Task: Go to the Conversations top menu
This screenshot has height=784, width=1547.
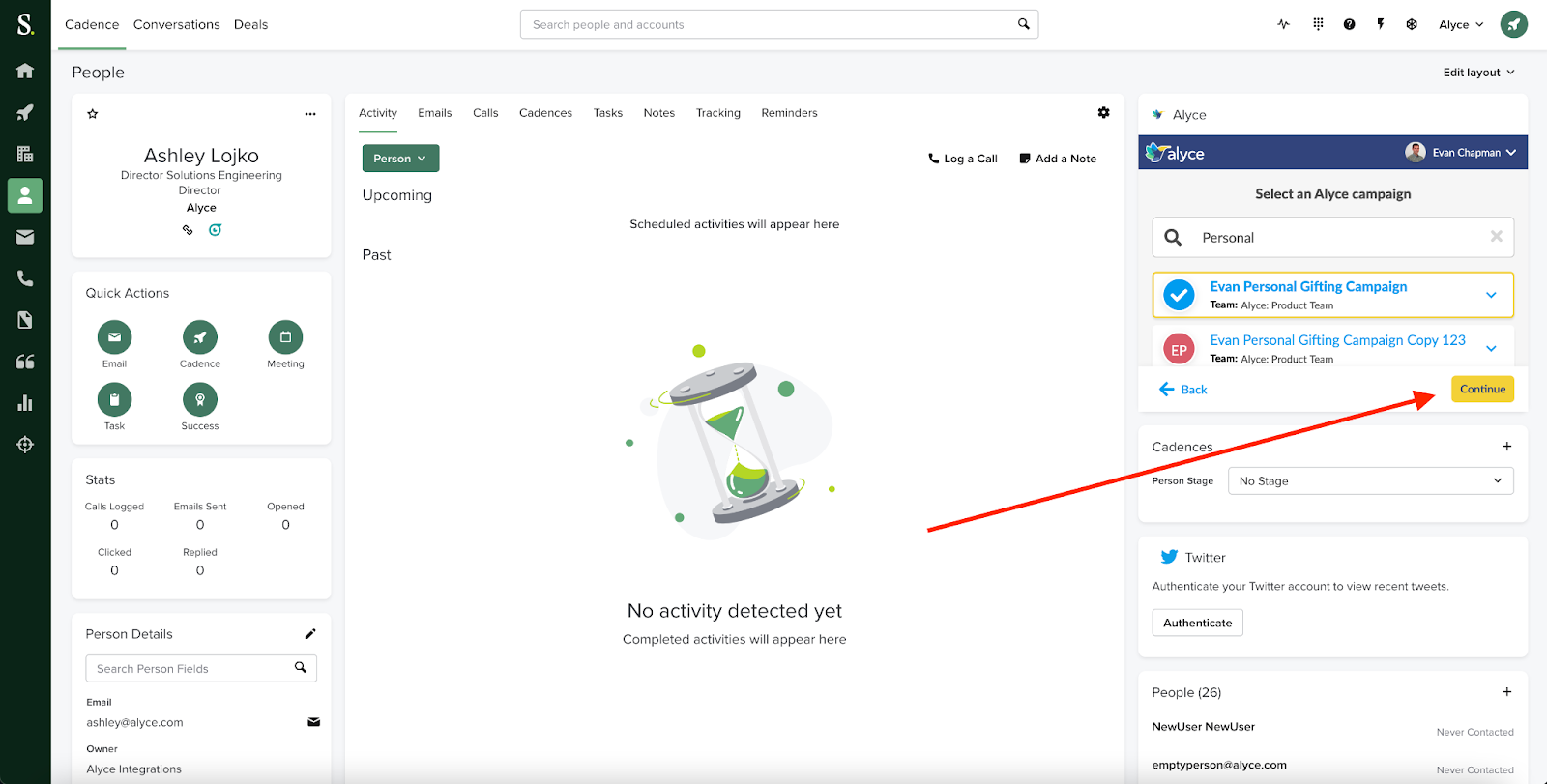Action: tap(176, 24)
